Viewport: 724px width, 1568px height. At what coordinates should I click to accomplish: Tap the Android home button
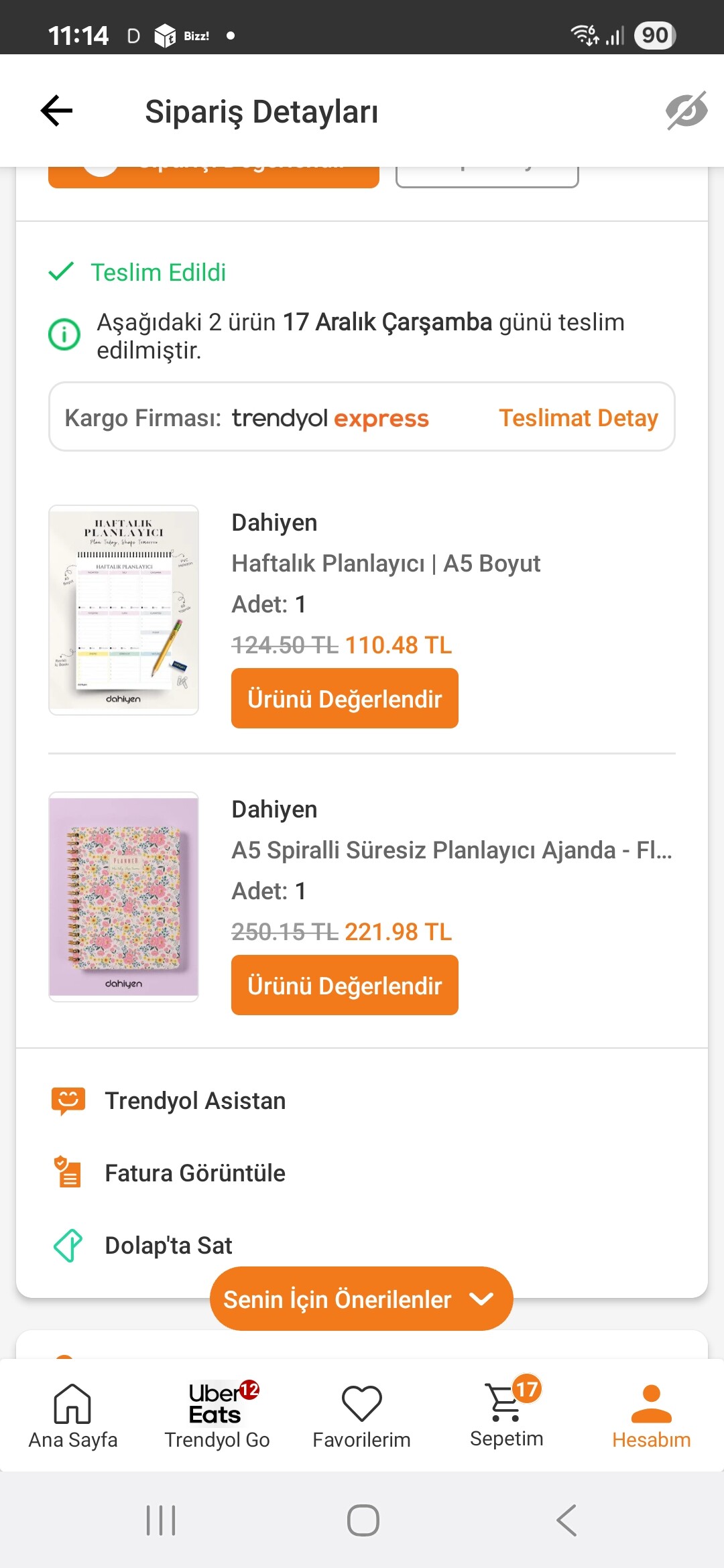[363, 1520]
